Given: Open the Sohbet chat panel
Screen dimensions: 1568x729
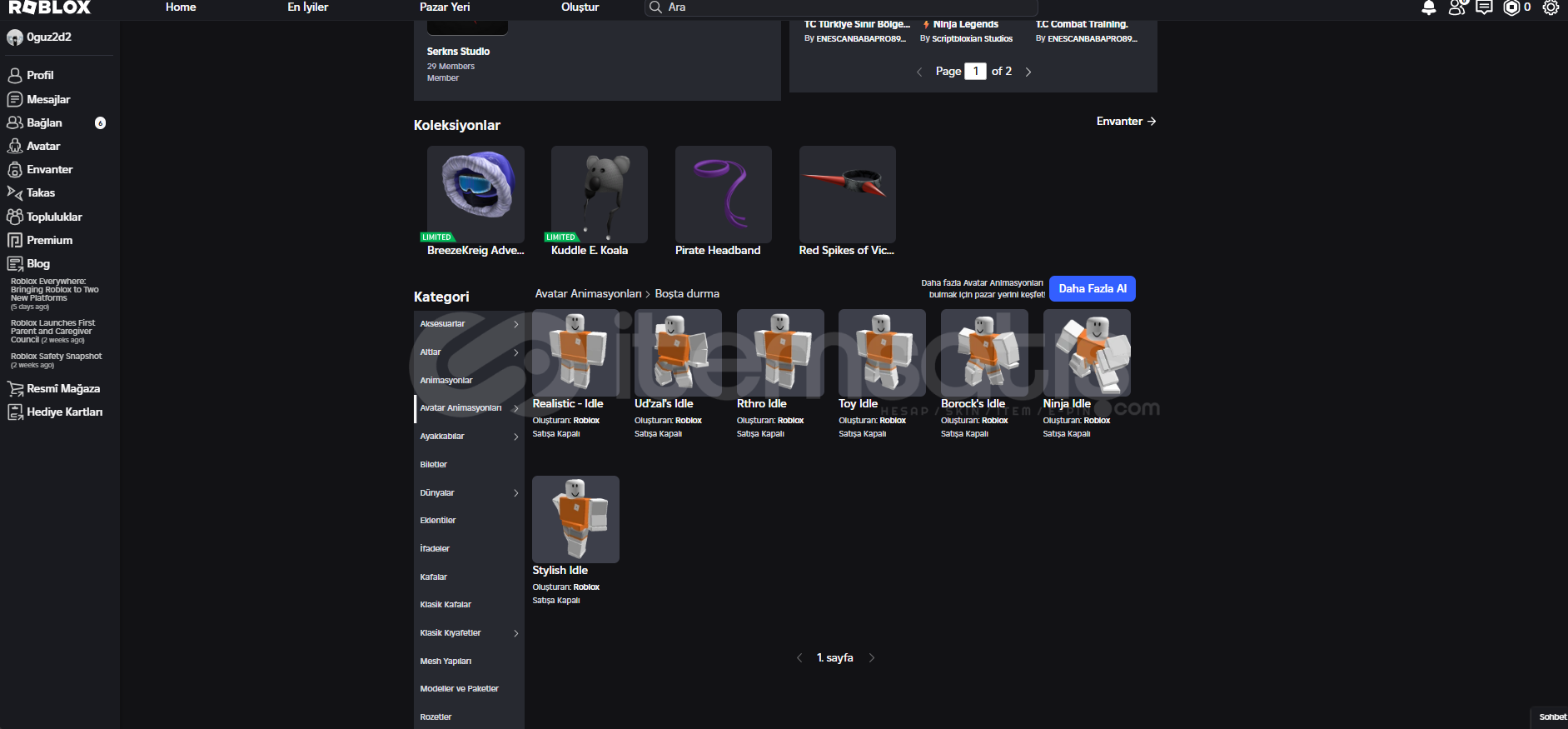Looking at the screenshot, I should coord(1551,717).
